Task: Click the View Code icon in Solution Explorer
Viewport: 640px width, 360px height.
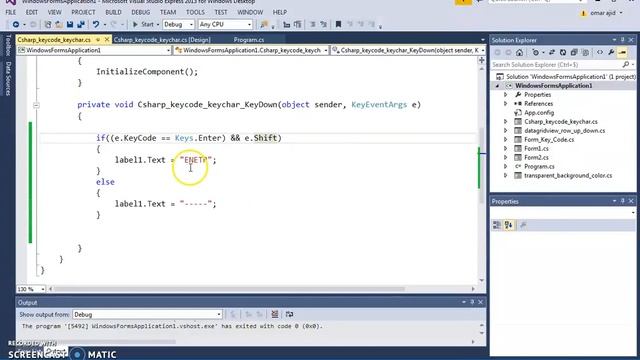Action: coord(600,52)
